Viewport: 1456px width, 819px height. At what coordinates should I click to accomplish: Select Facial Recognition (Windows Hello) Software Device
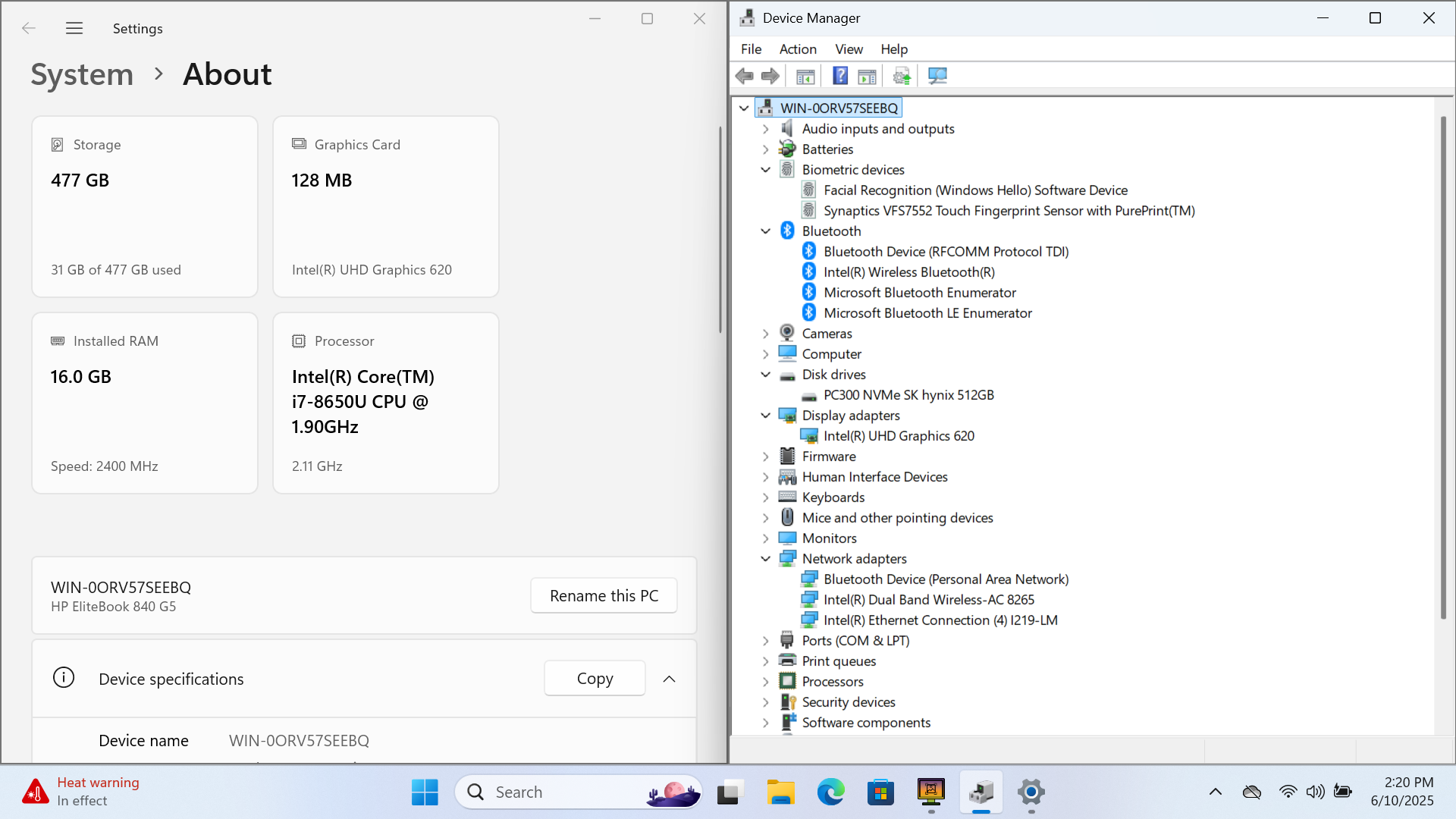(975, 190)
